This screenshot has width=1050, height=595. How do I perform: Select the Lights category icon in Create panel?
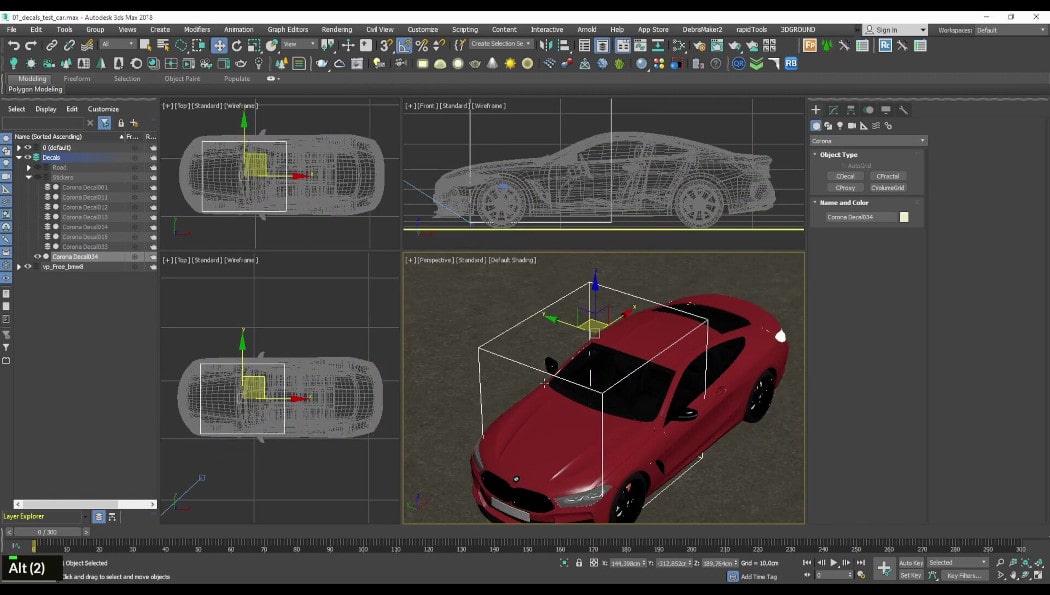point(840,126)
